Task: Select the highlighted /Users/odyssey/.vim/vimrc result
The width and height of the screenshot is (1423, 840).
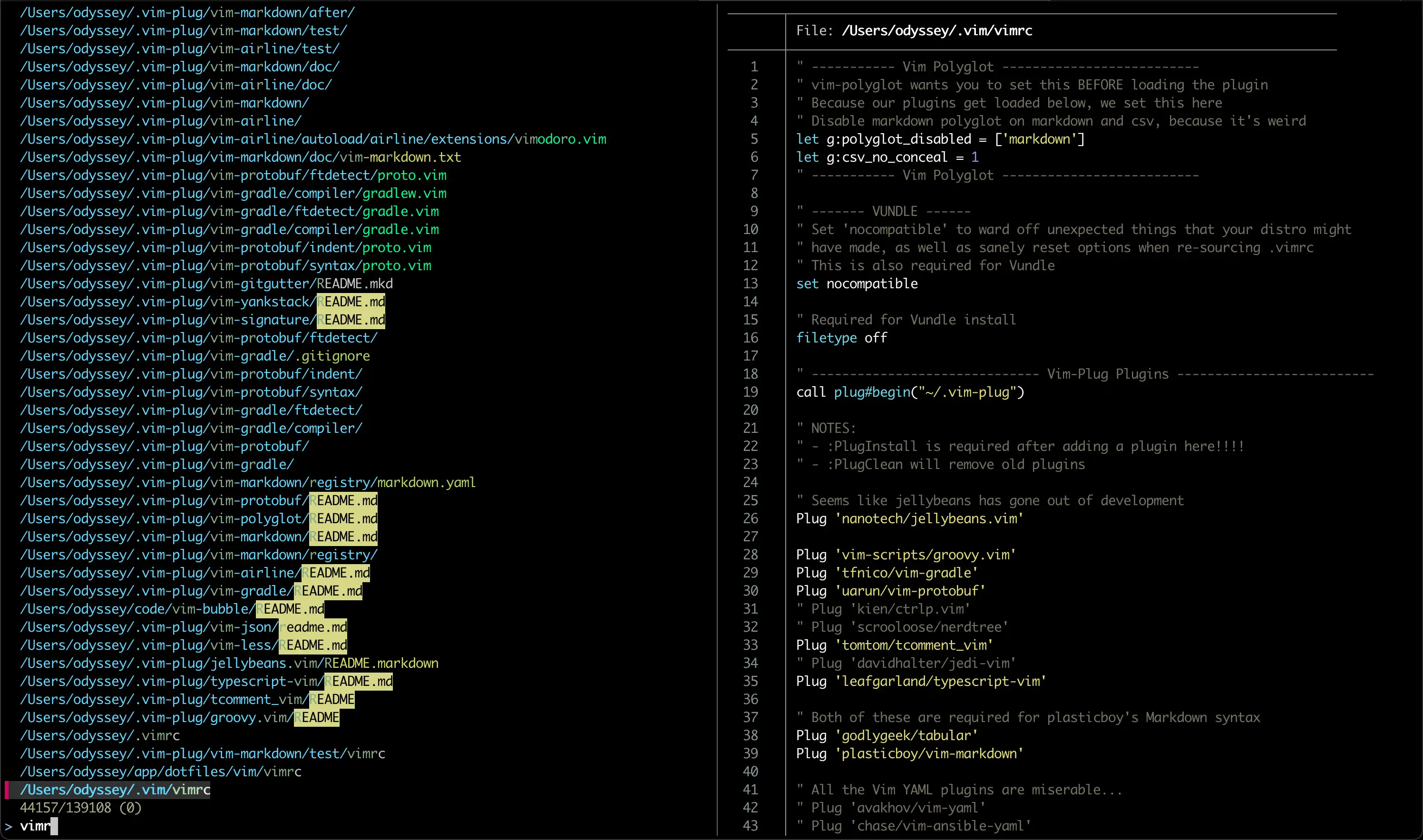Action: coord(115,790)
